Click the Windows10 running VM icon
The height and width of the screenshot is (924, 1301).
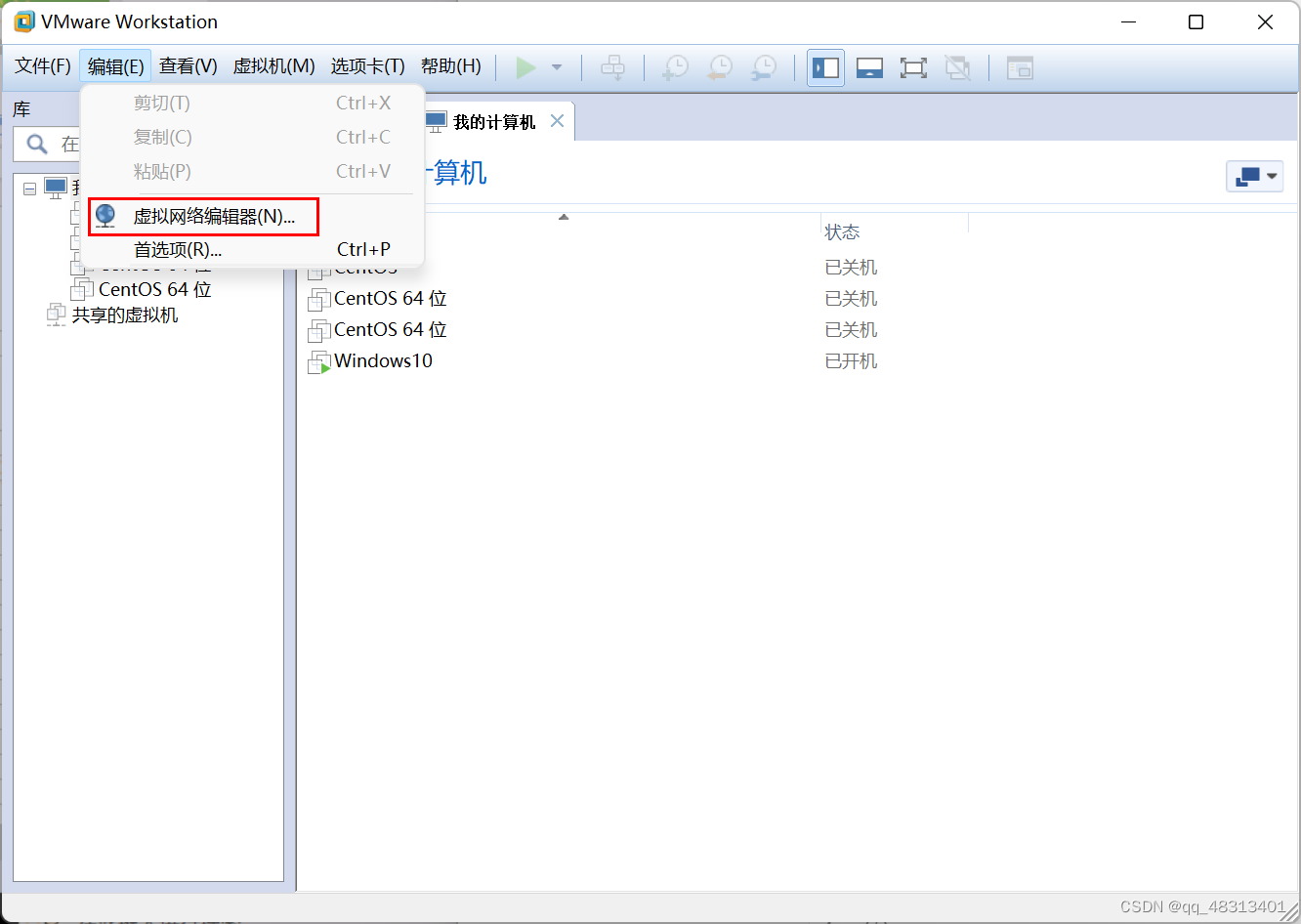pyautogui.click(x=319, y=362)
